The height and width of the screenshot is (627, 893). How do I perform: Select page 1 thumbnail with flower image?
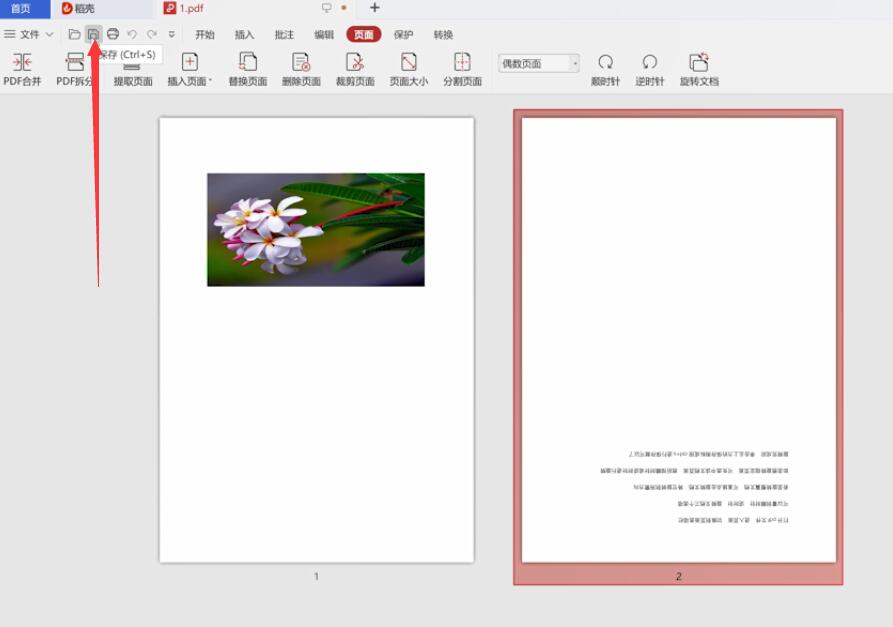(x=317, y=340)
